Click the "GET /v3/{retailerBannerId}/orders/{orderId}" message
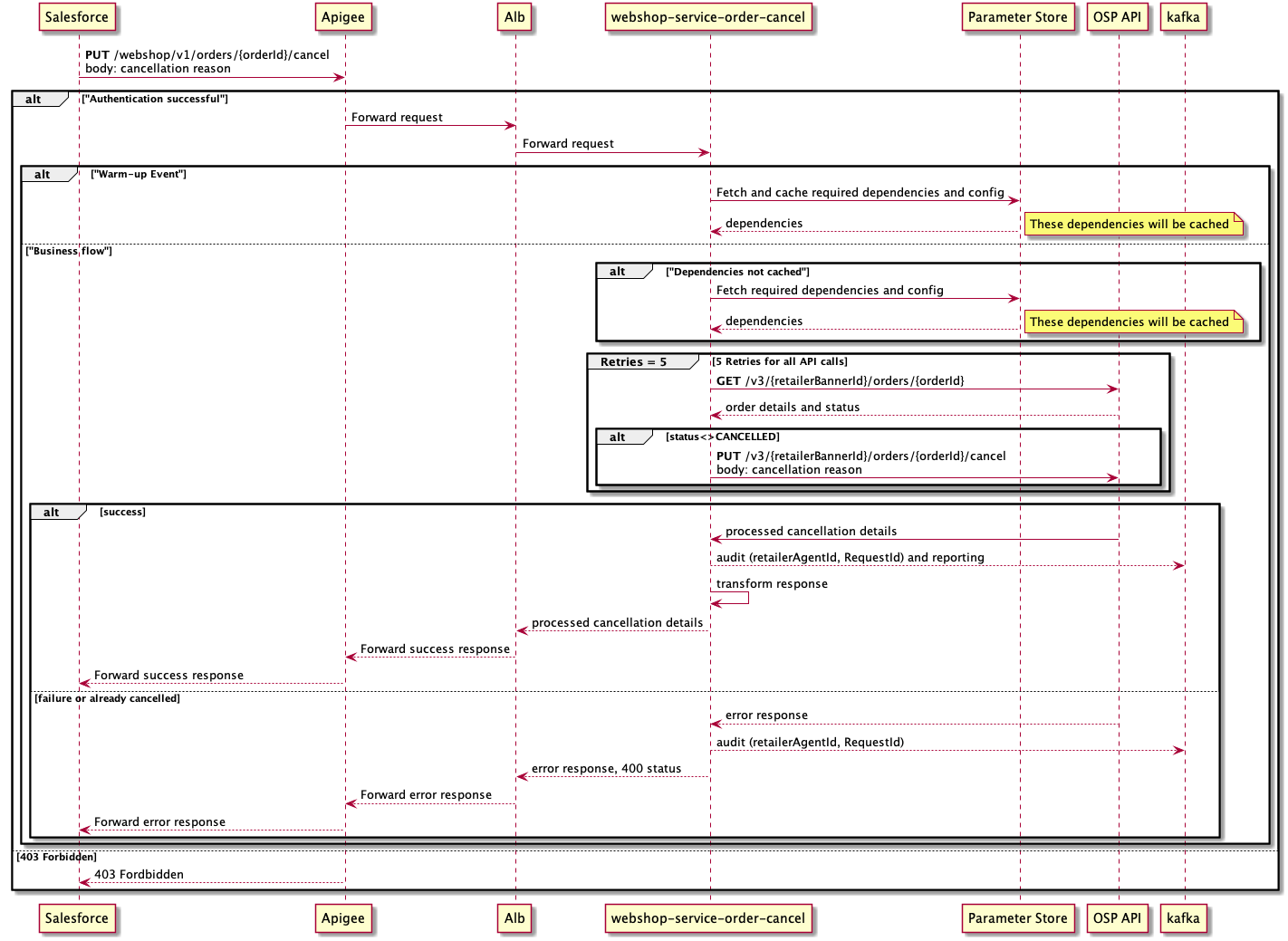The image size is (1288, 941). tap(841, 381)
